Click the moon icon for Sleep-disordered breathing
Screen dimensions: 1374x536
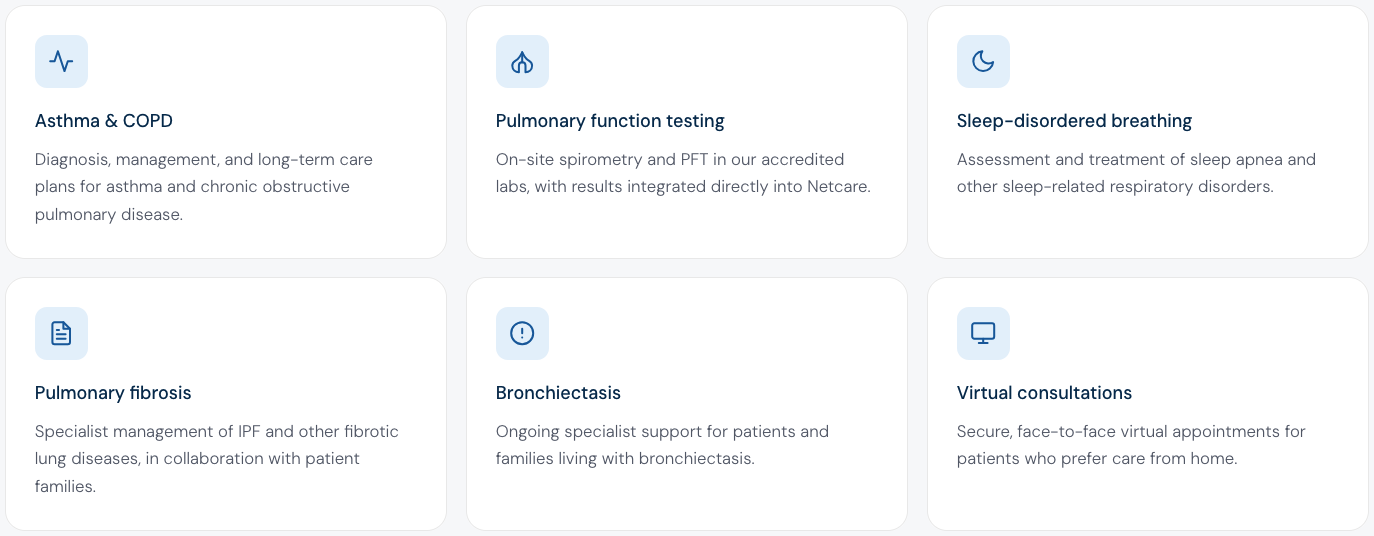pyautogui.click(x=983, y=61)
